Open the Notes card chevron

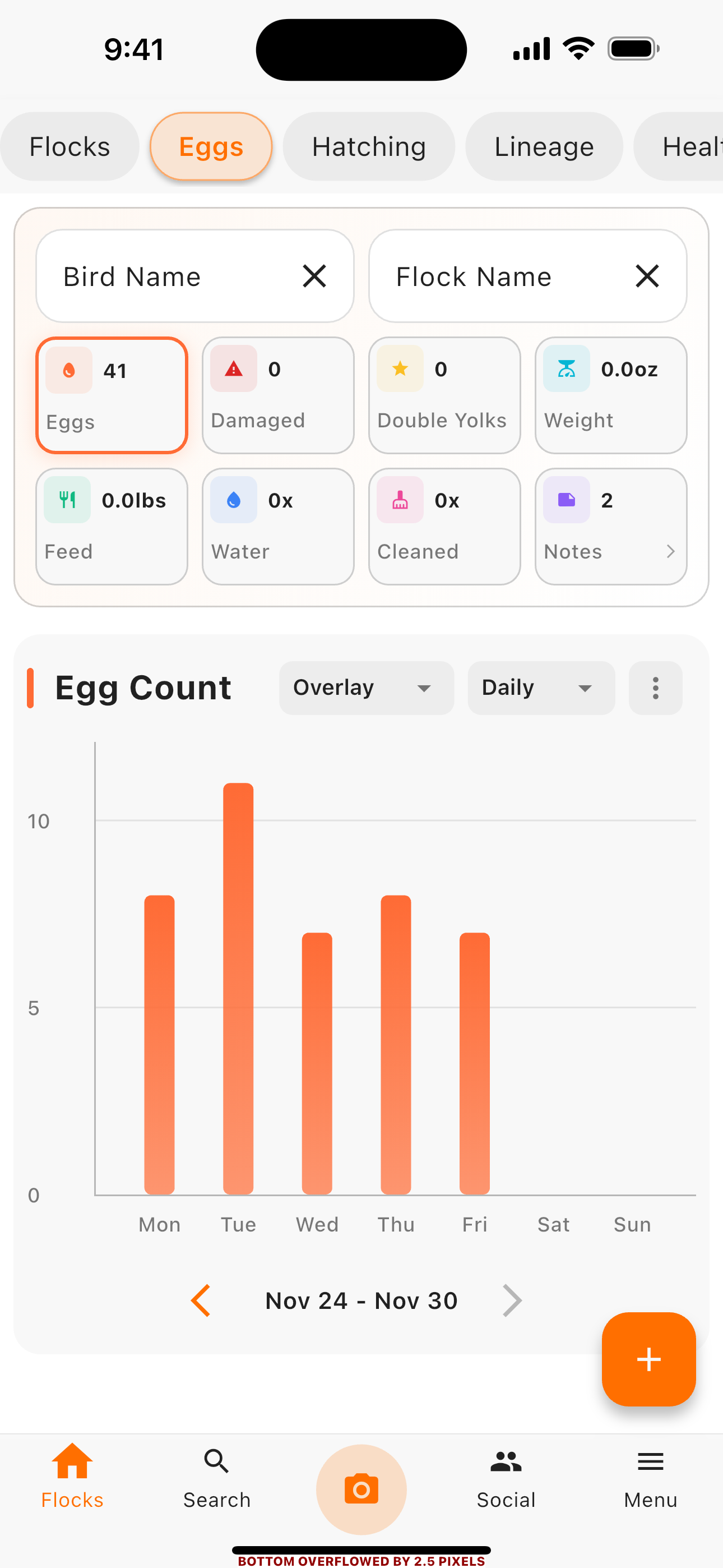point(669,551)
